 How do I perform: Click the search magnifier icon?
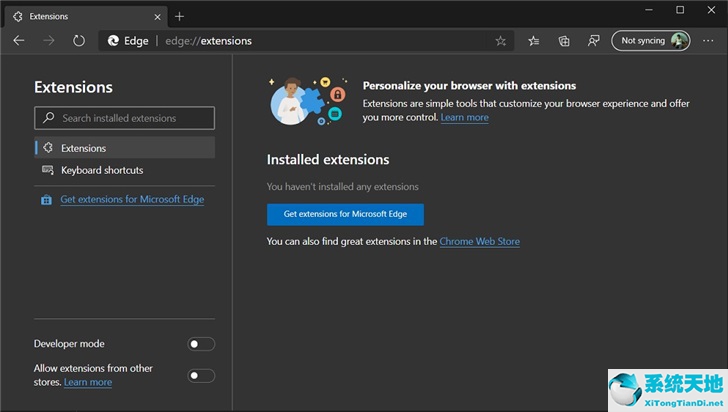[48, 118]
